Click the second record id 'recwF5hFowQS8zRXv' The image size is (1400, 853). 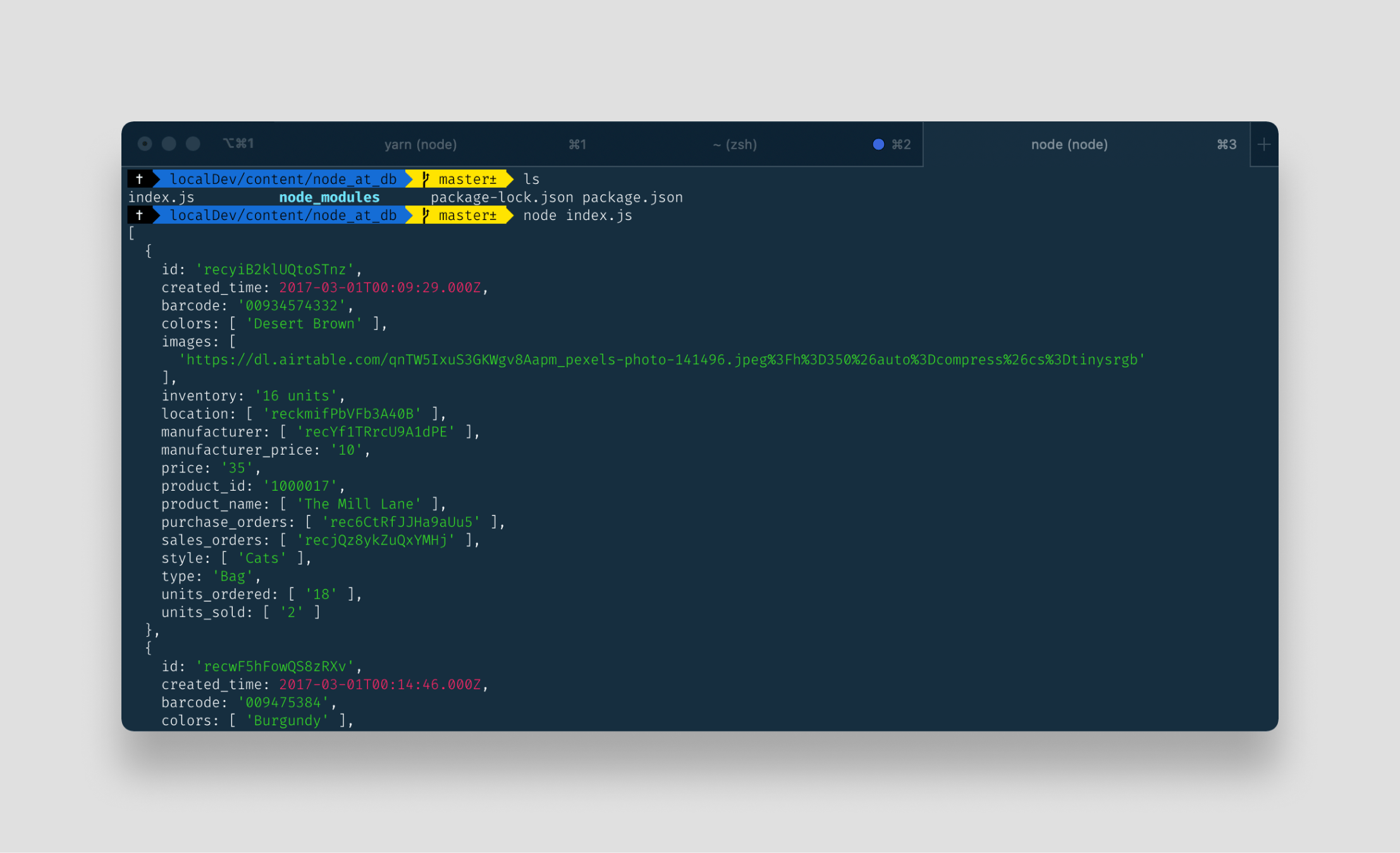(275, 666)
